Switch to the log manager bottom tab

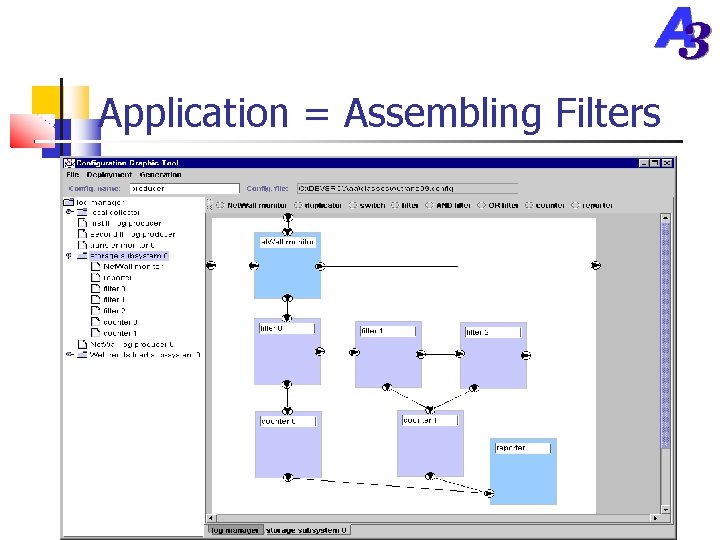(x=235, y=530)
